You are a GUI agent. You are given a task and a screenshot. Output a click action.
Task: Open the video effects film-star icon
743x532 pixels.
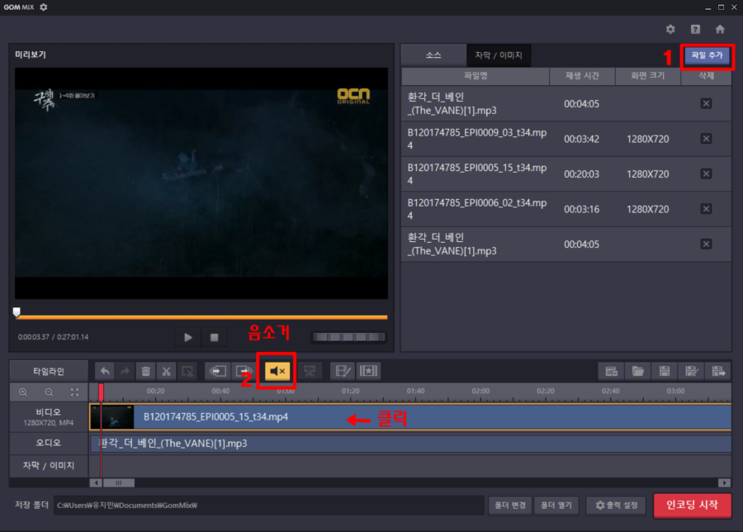coord(368,371)
